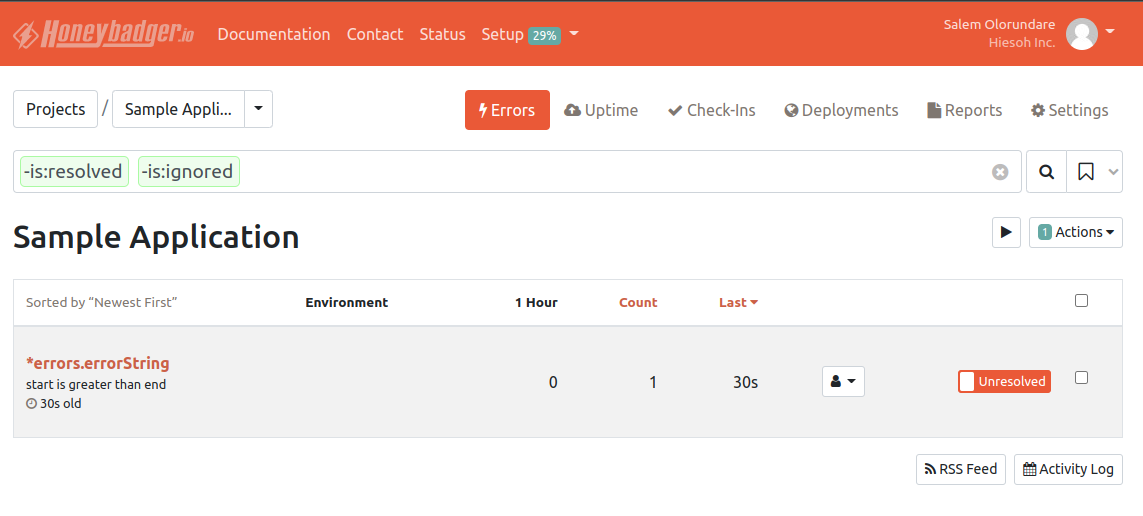This screenshot has height=516, width=1143.
Task: Open the Actions dropdown
Action: click(1076, 232)
